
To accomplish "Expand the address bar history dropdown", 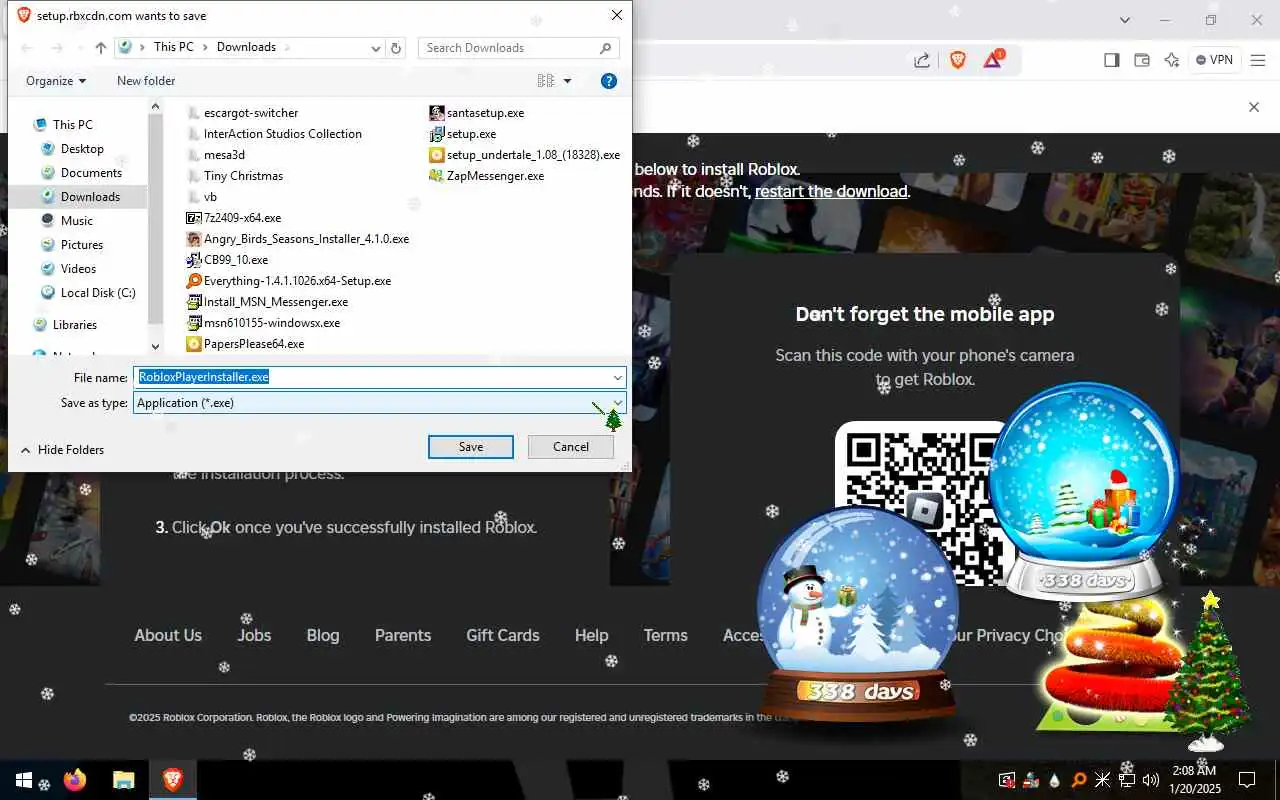I will (x=376, y=48).
